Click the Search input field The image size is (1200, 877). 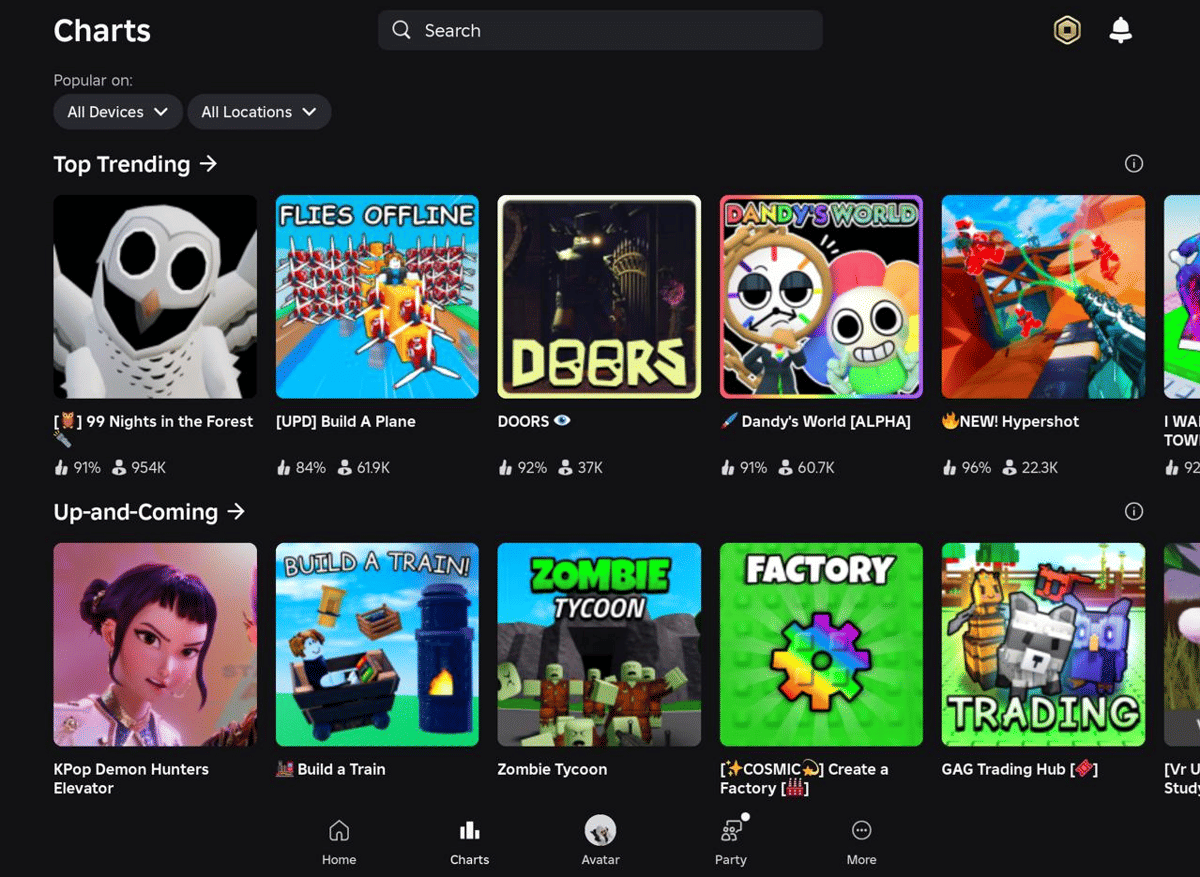(600, 30)
